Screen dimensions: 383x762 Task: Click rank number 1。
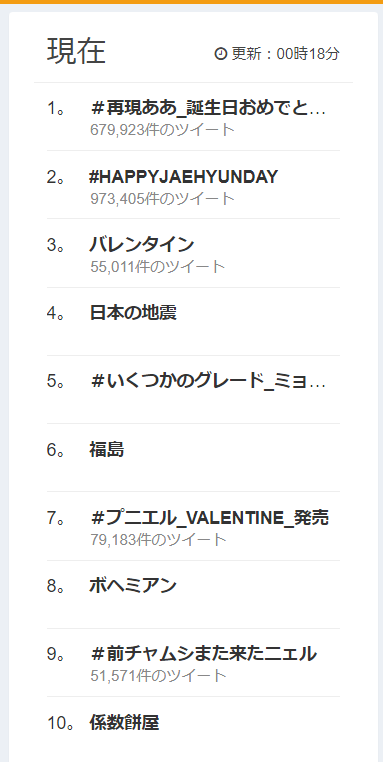coord(56,109)
